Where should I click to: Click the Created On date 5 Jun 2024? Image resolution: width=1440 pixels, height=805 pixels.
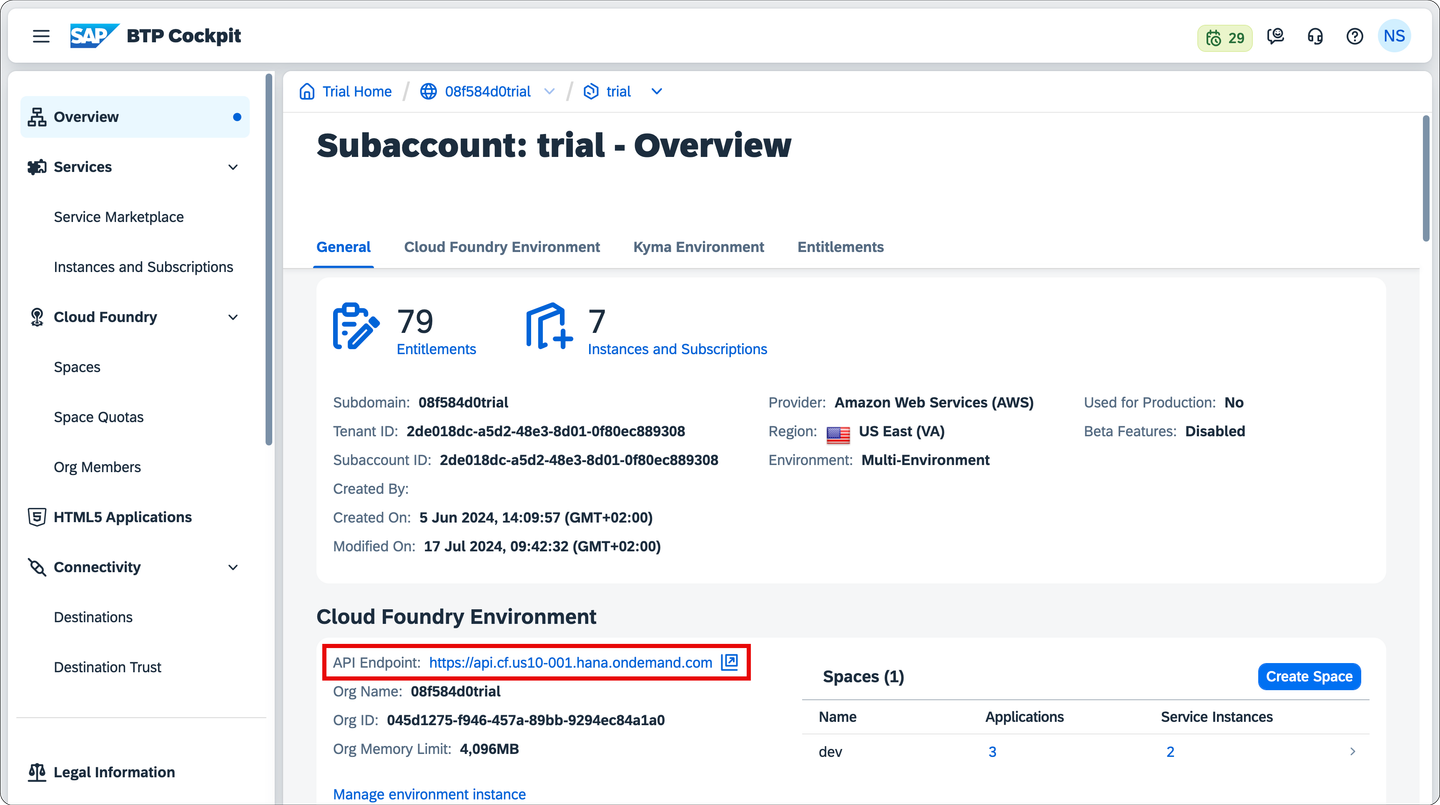(x=536, y=517)
